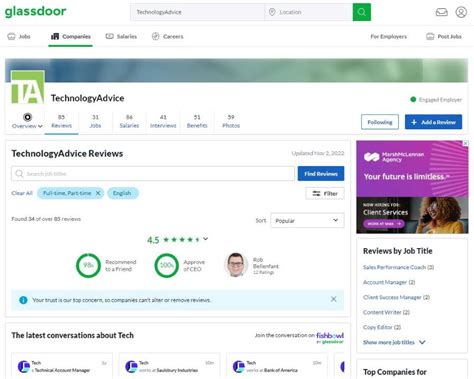Open the inbox notifications icon
474x379 pixels.
pos(442,12)
